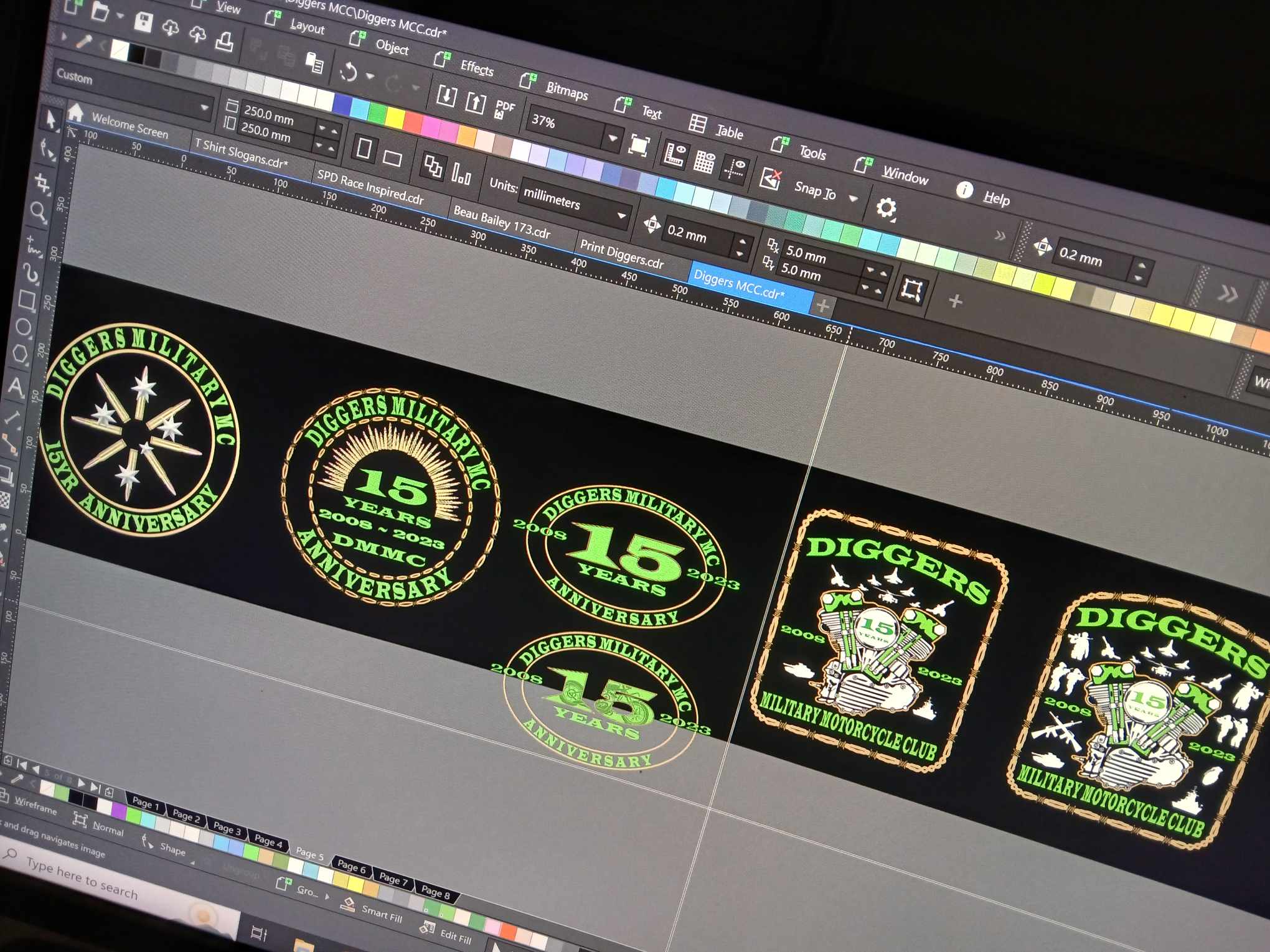1270x952 pixels.
Task: Click the Print icon in toolbar
Action: [x=224, y=42]
